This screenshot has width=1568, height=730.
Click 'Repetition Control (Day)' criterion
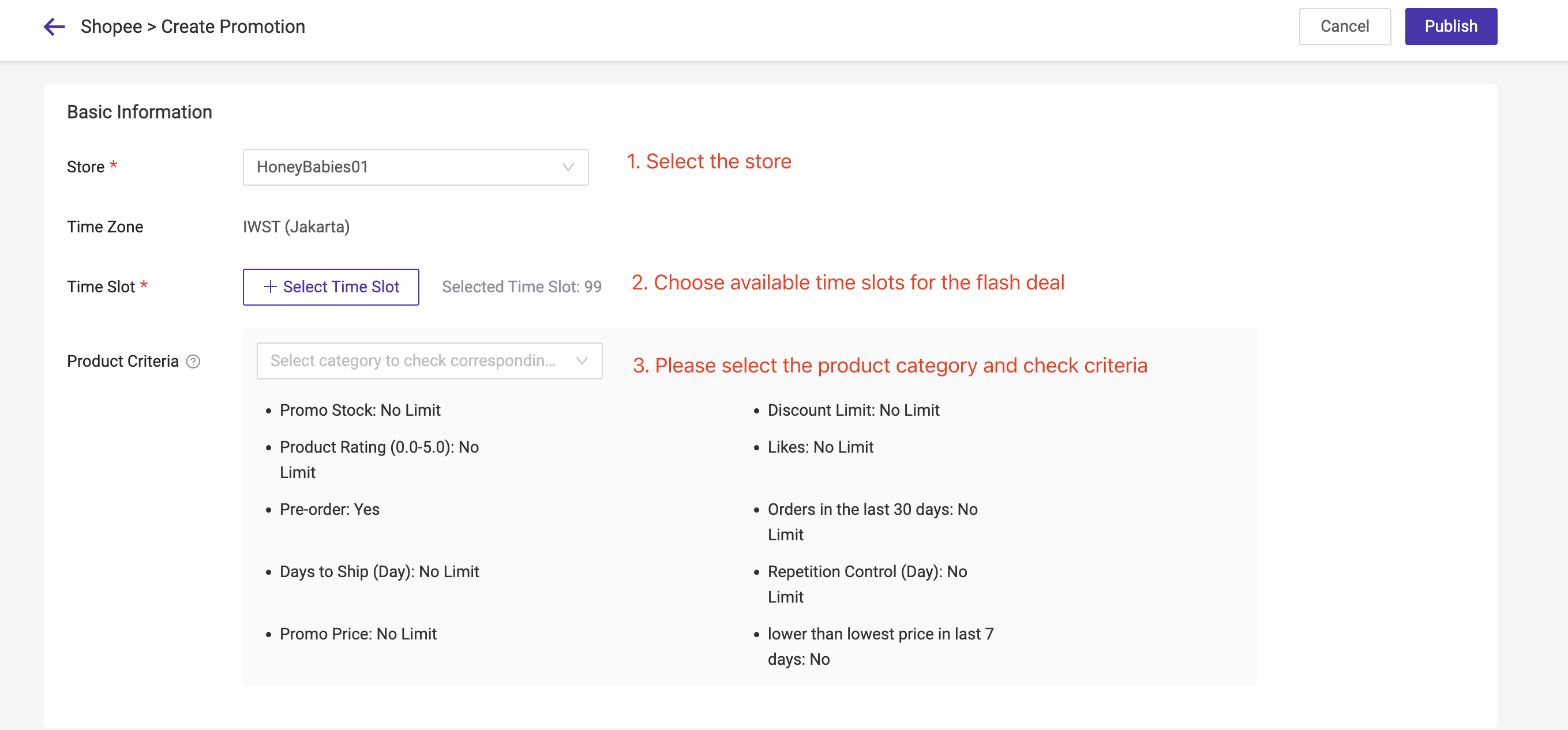point(868,584)
